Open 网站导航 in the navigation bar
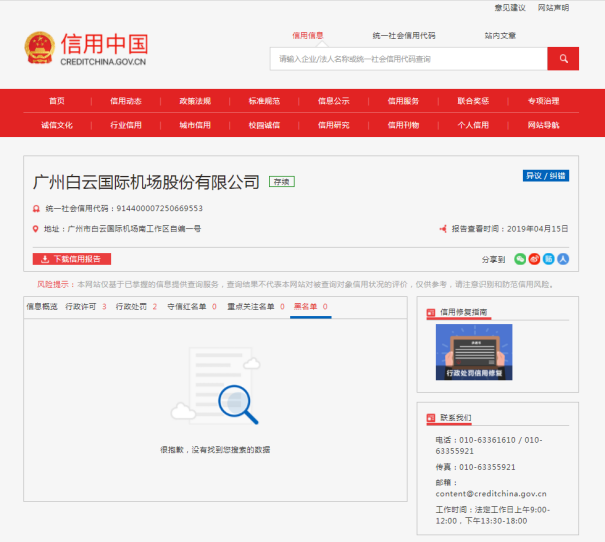 pos(543,125)
